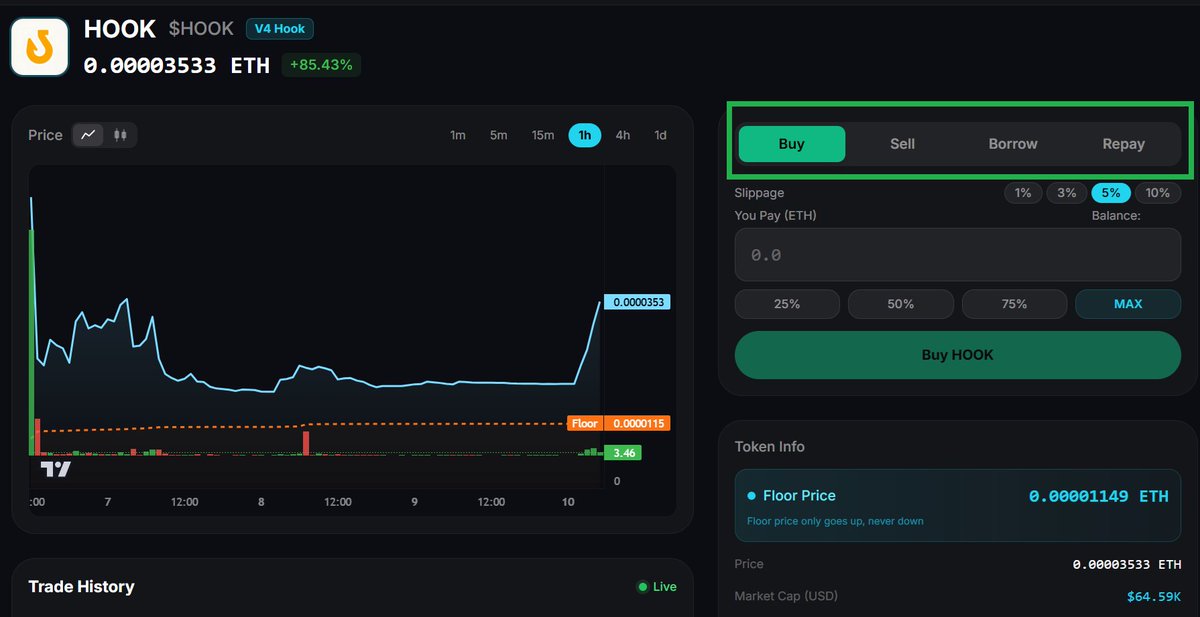Select the 4h timeframe
Image resolution: width=1200 pixels, height=617 pixels.
(623, 135)
